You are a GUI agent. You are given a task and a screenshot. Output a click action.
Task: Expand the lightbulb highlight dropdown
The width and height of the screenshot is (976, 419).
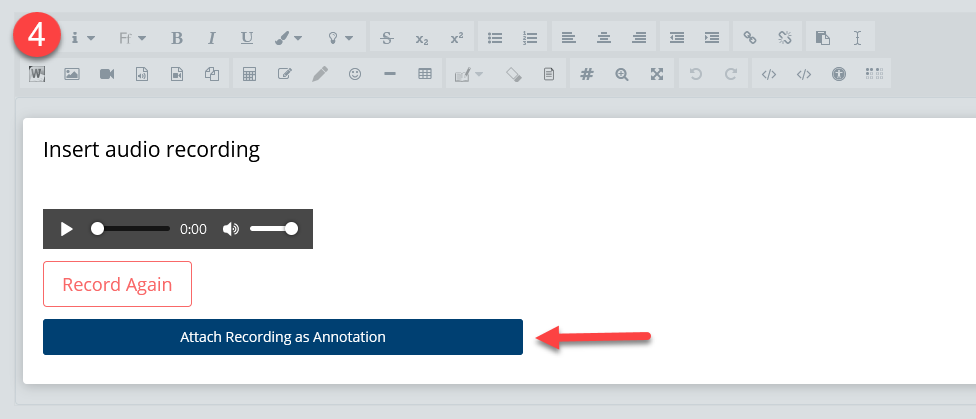point(340,38)
